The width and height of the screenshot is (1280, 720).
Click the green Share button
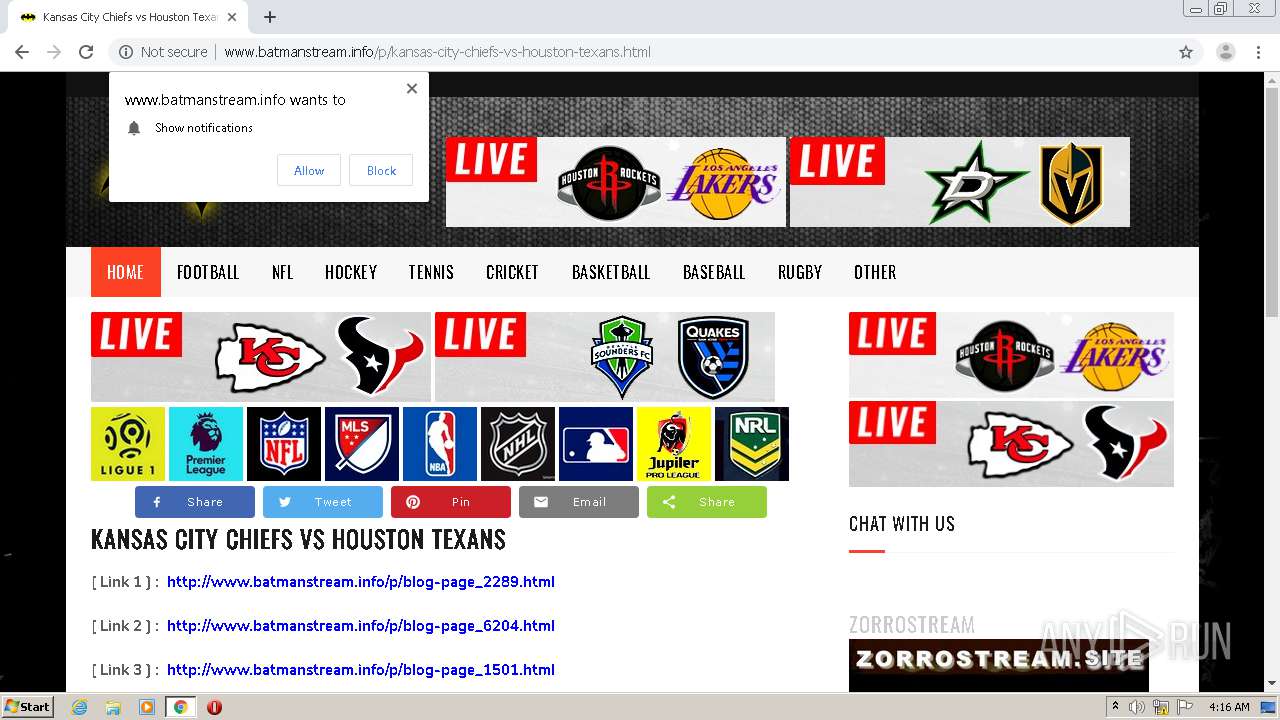[x=707, y=502]
